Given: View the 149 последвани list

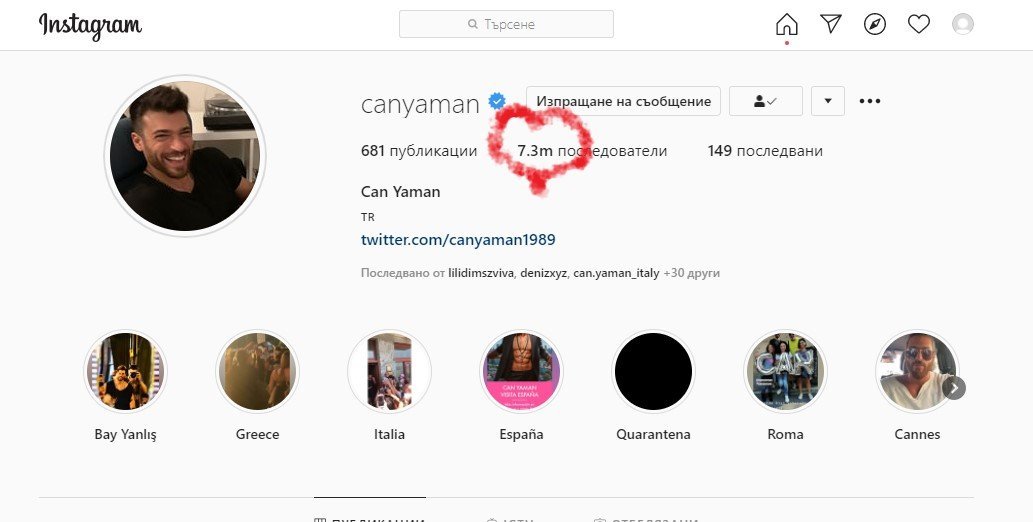Looking at the screenshot, I should [x=765, y=151].
